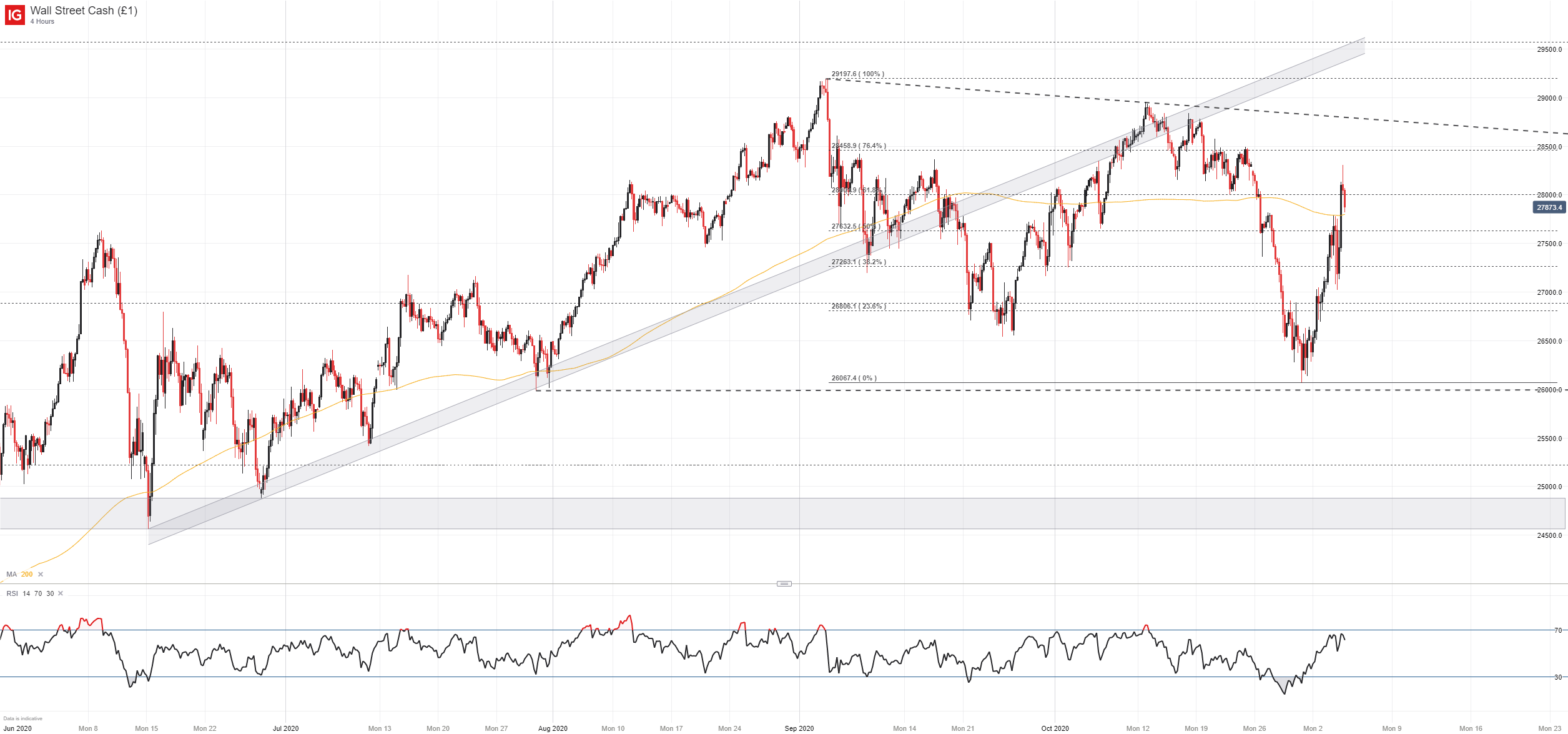
Task: Select the 26067.4 (0%) Fibonacci label
Action: coord(854,378)
